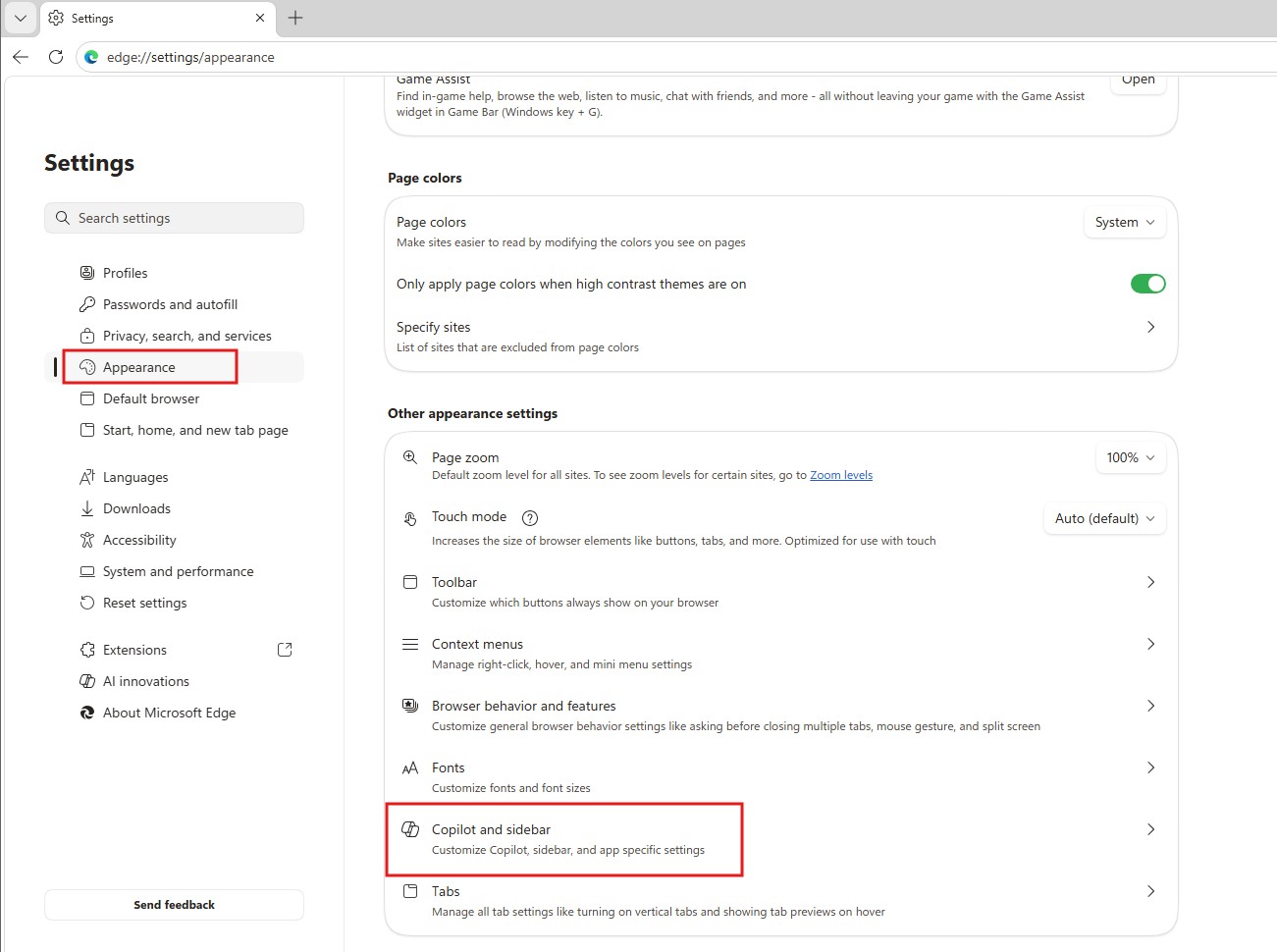This screenshot has width=1277, height=952.
Task: Click the Touch mode hand icon
Action: point(409,517)
